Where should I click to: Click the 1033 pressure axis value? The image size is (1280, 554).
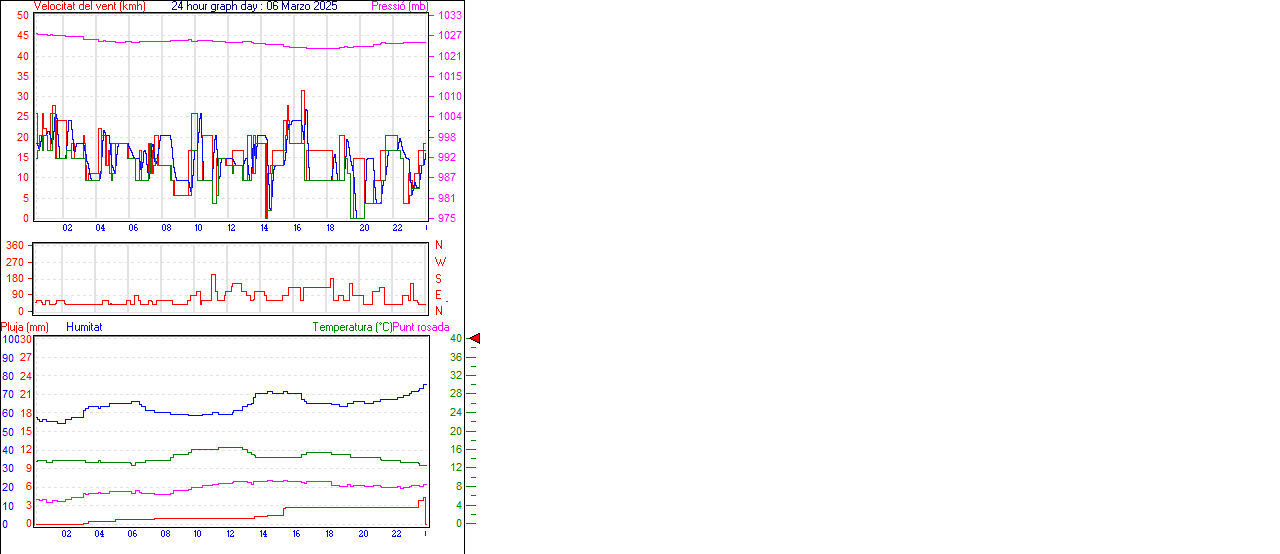(449, 16)
